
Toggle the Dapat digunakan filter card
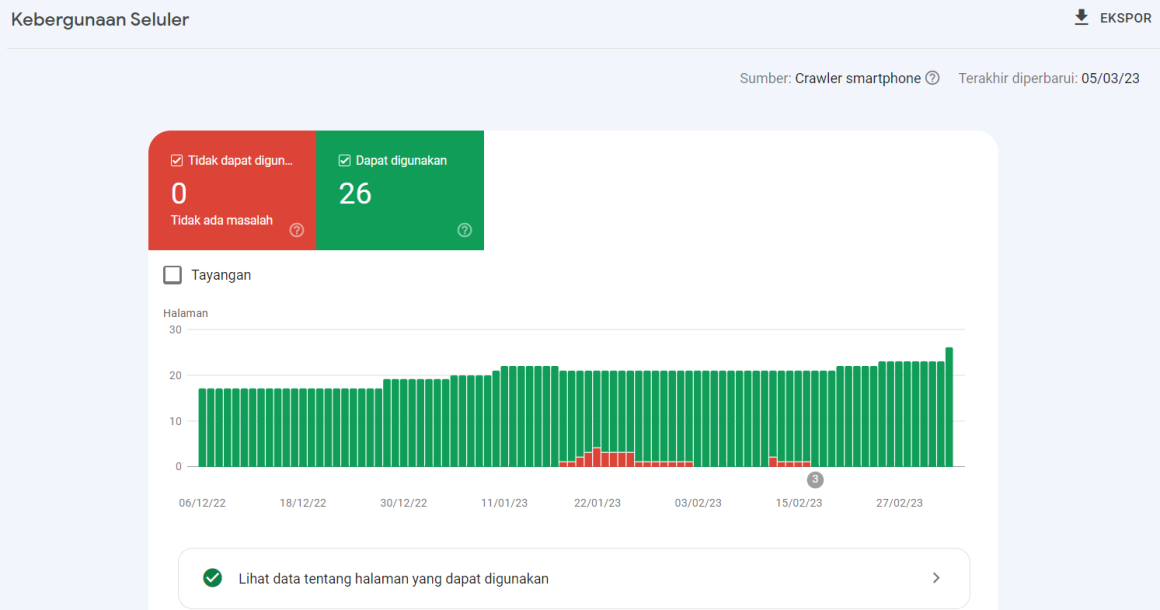coord(400,190)
